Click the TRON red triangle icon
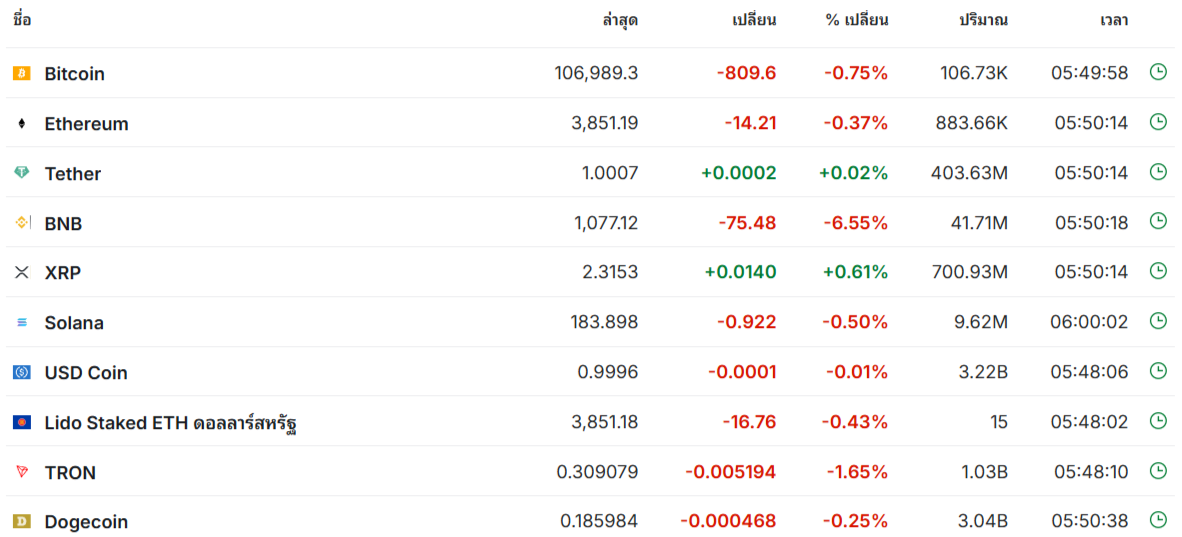Screen dimensions: 1182x537 [21, 471]
